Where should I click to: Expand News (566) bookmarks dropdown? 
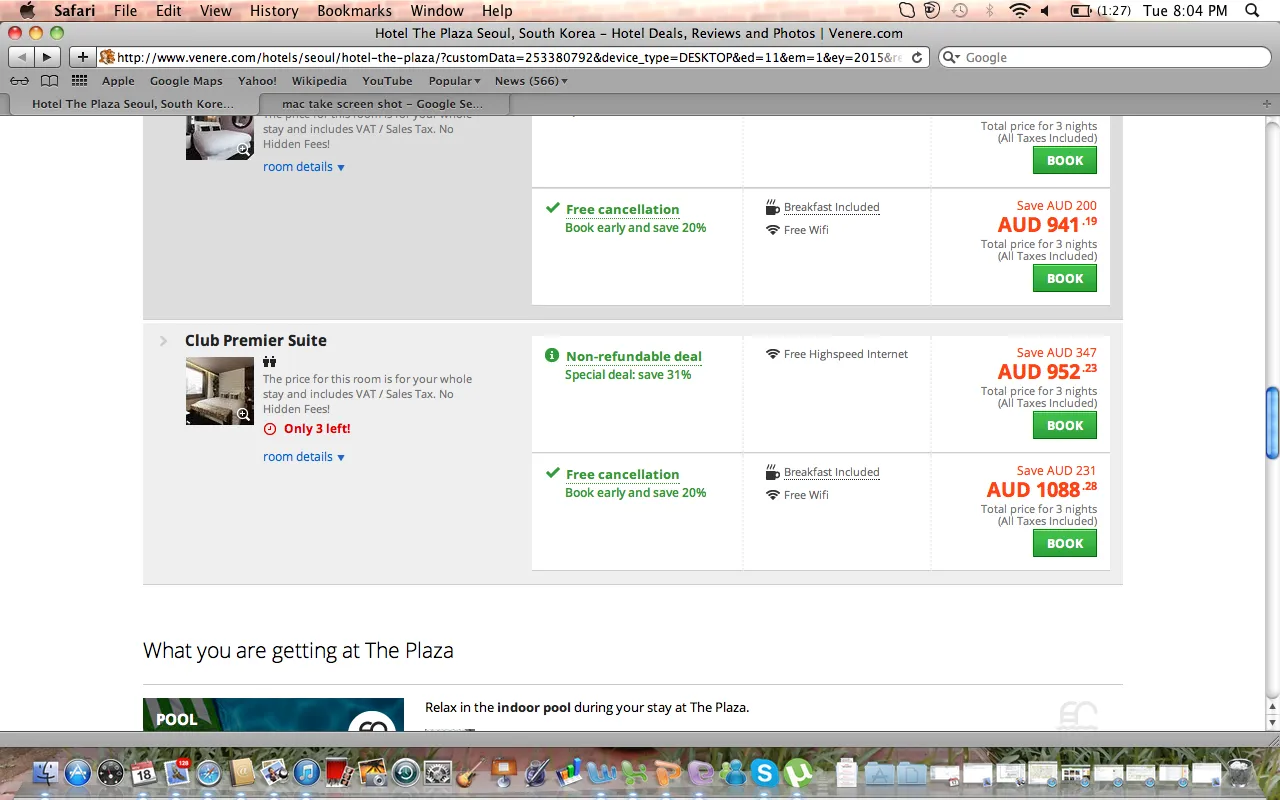point(531,81)
